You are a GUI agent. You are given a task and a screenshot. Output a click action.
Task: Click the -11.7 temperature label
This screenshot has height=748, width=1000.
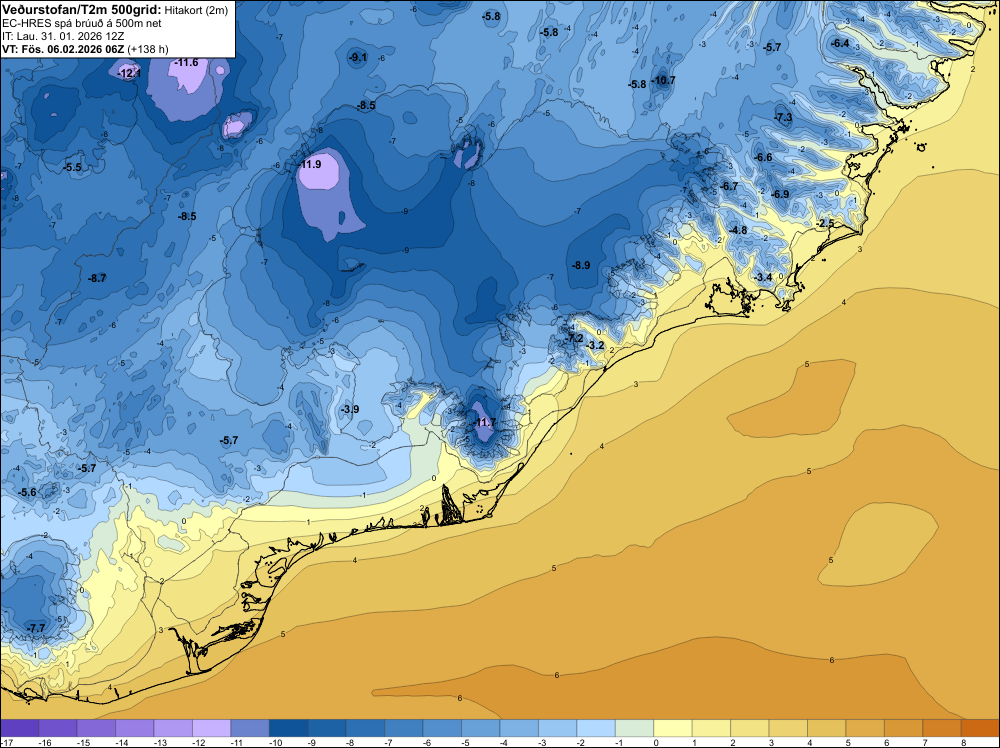(484, 422)
